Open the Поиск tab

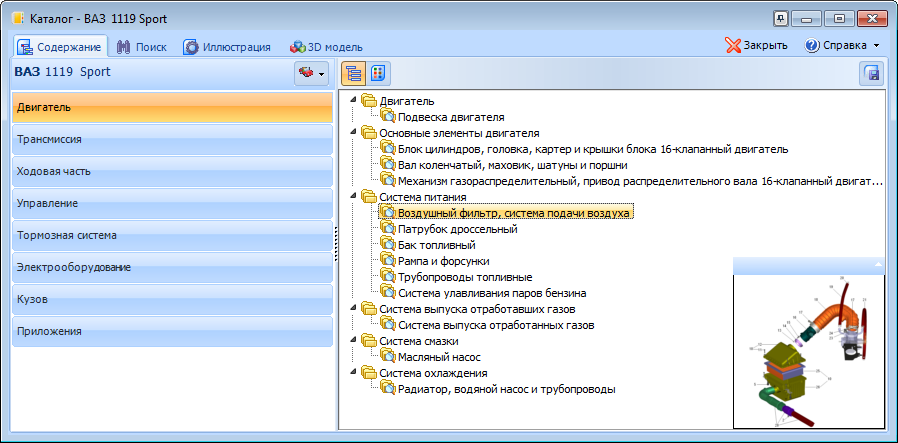[x=140, y=46]
